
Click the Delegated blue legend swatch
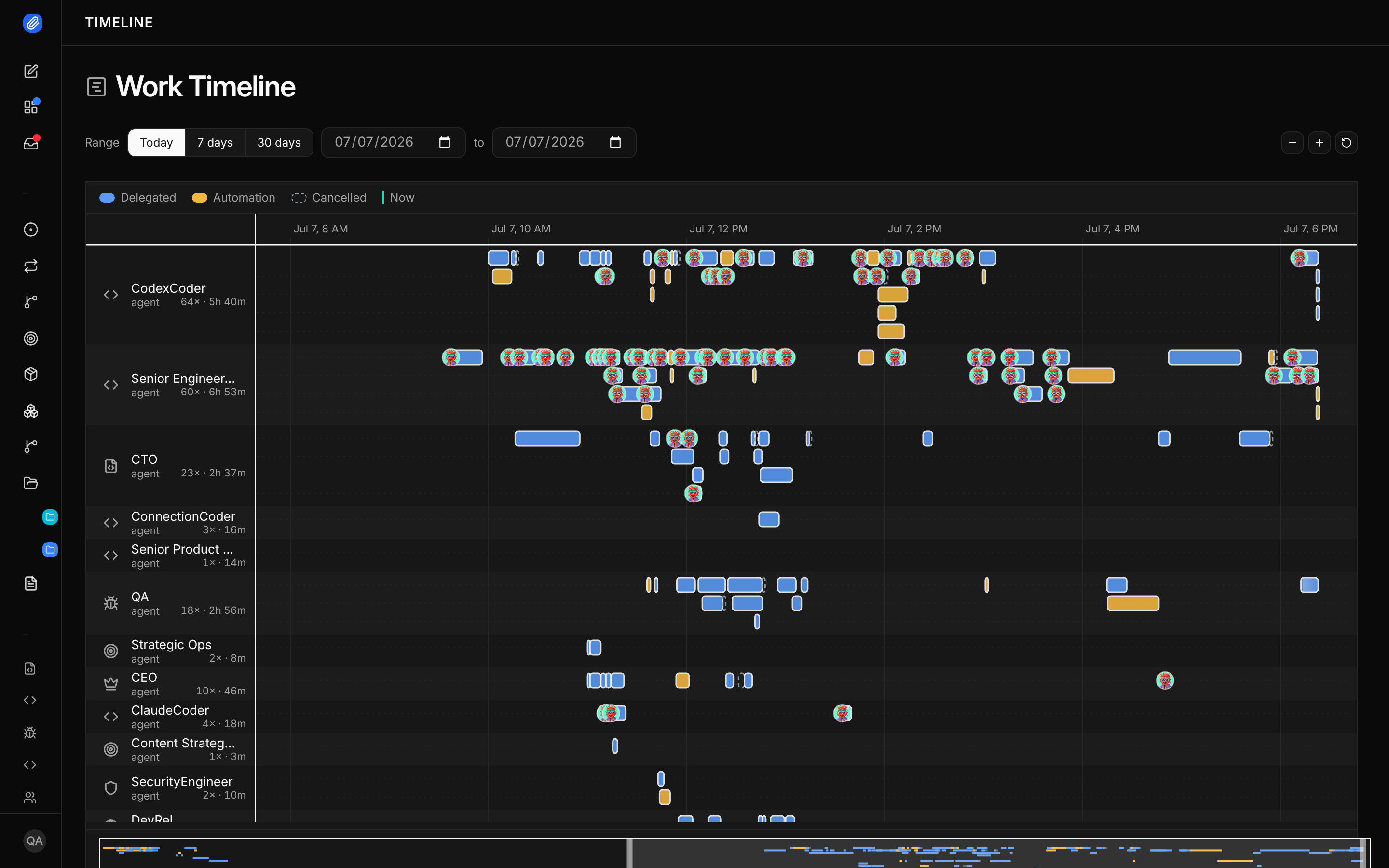107,198
